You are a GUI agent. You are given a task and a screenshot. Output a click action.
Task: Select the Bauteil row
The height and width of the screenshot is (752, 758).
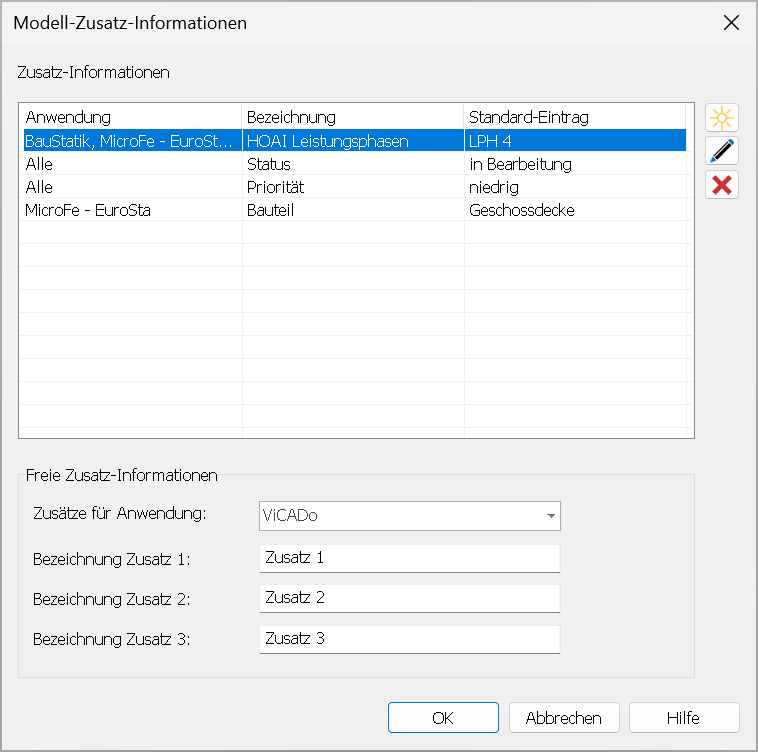point(355,210)
